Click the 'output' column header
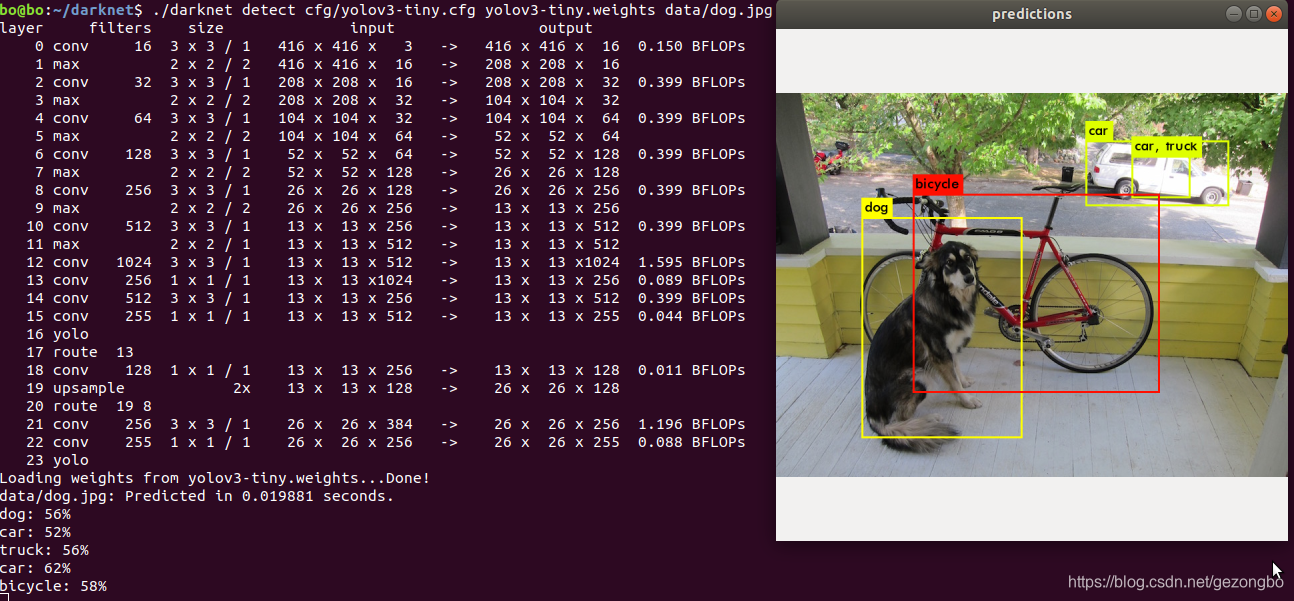1294x601 pixels. click(566, 28)
